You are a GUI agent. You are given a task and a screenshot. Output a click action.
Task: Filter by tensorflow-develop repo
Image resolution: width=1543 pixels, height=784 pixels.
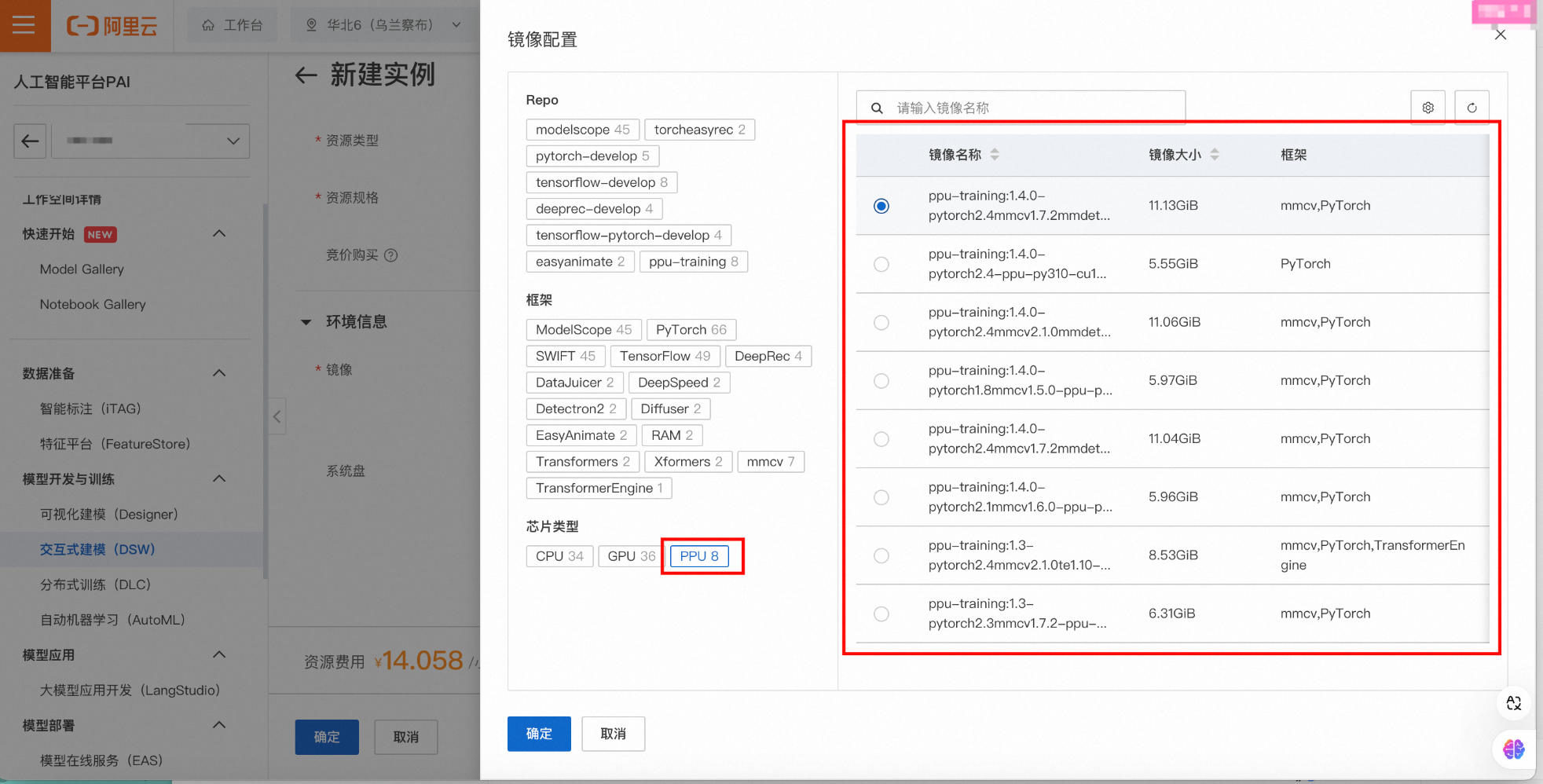[x=602, y=182]
